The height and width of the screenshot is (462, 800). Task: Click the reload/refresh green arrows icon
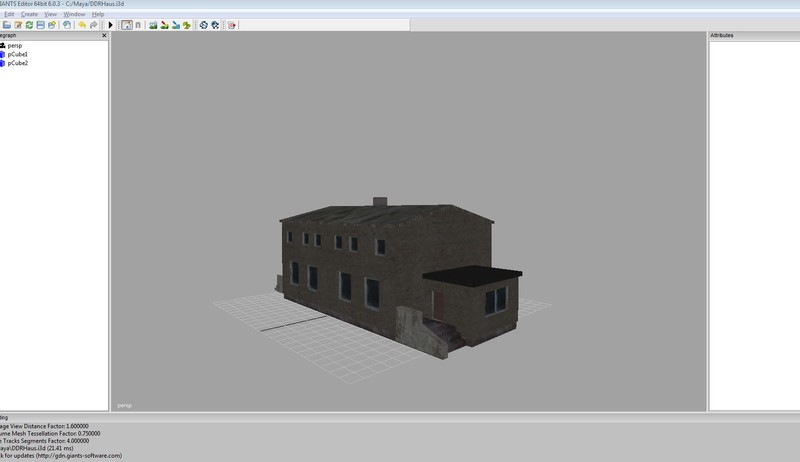29,25
